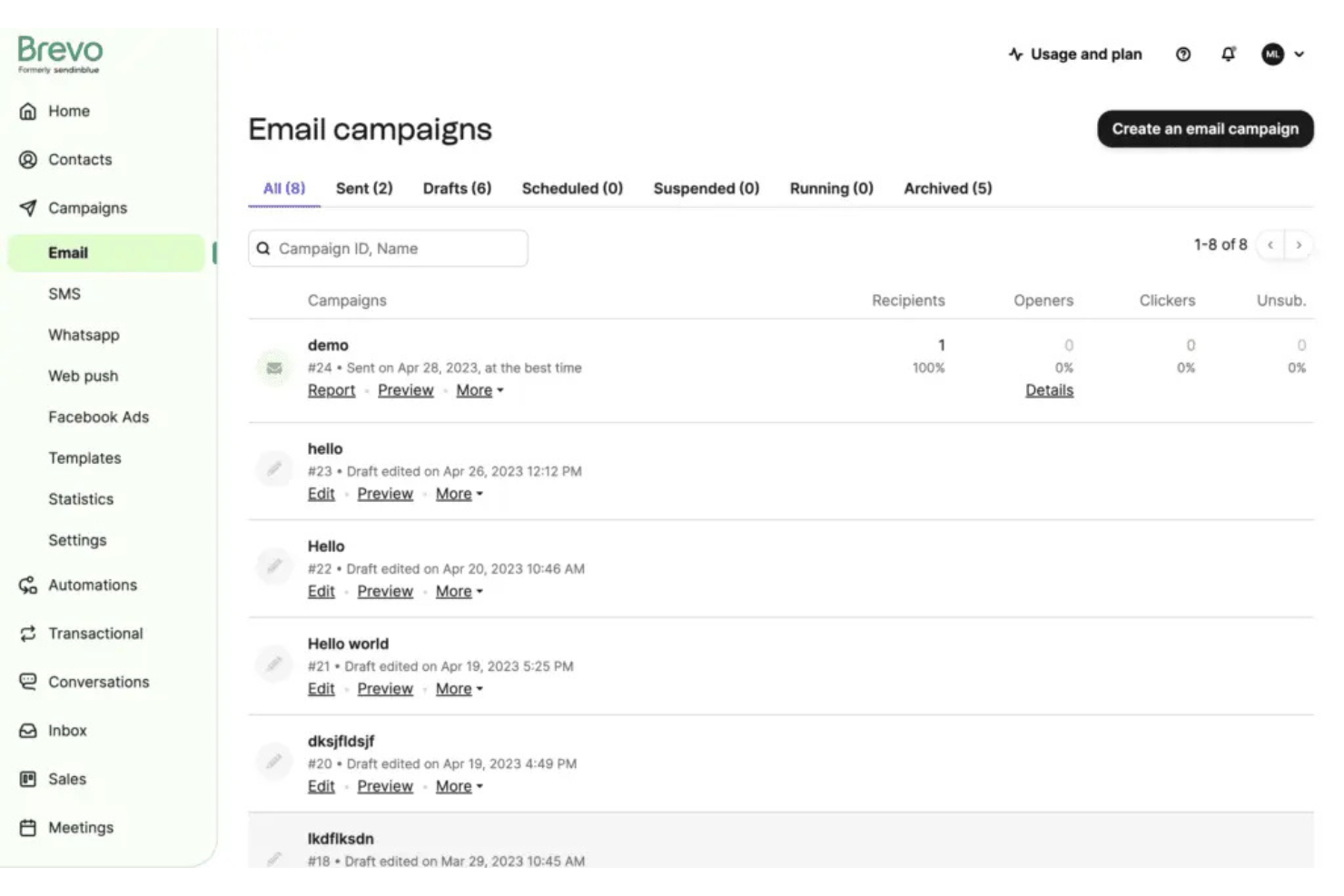The width and height of the screenshot is (1344, 896).
Task: Switch to the Sent (2) tab
Action: pyautogui.click(x=364, y=188)
